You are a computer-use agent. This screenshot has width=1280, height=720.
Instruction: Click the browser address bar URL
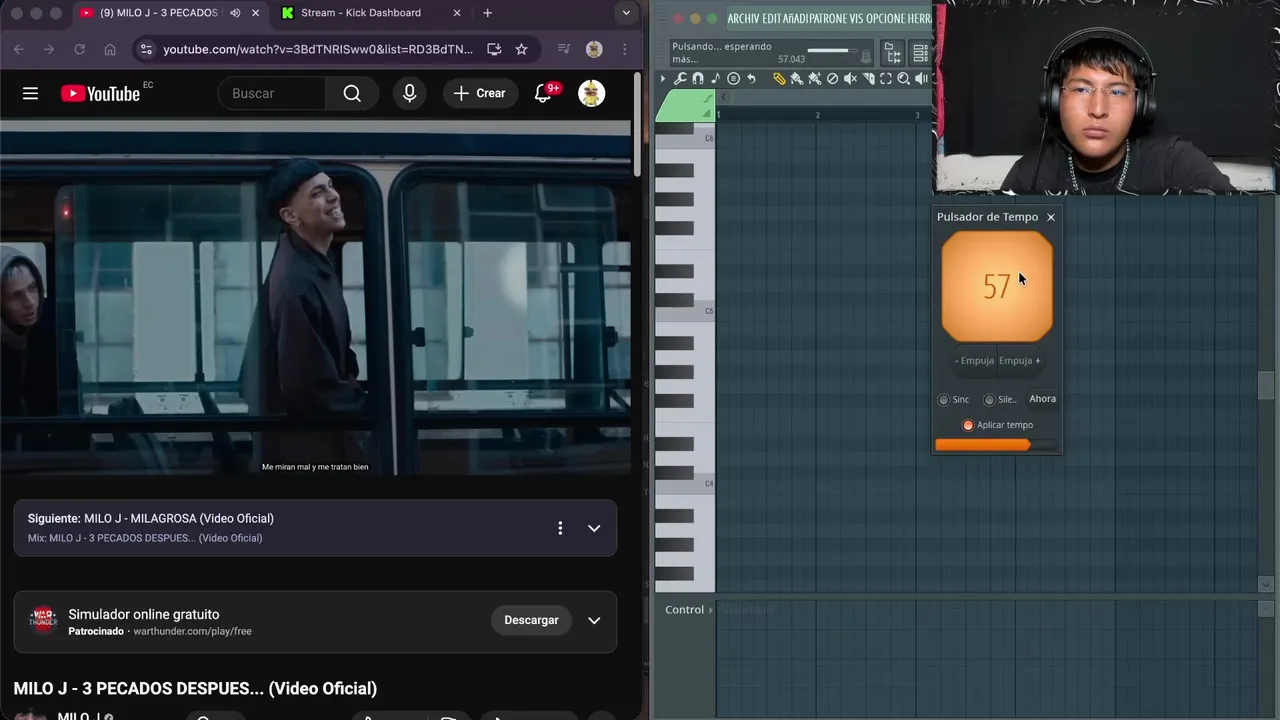(x=318, y=49)
